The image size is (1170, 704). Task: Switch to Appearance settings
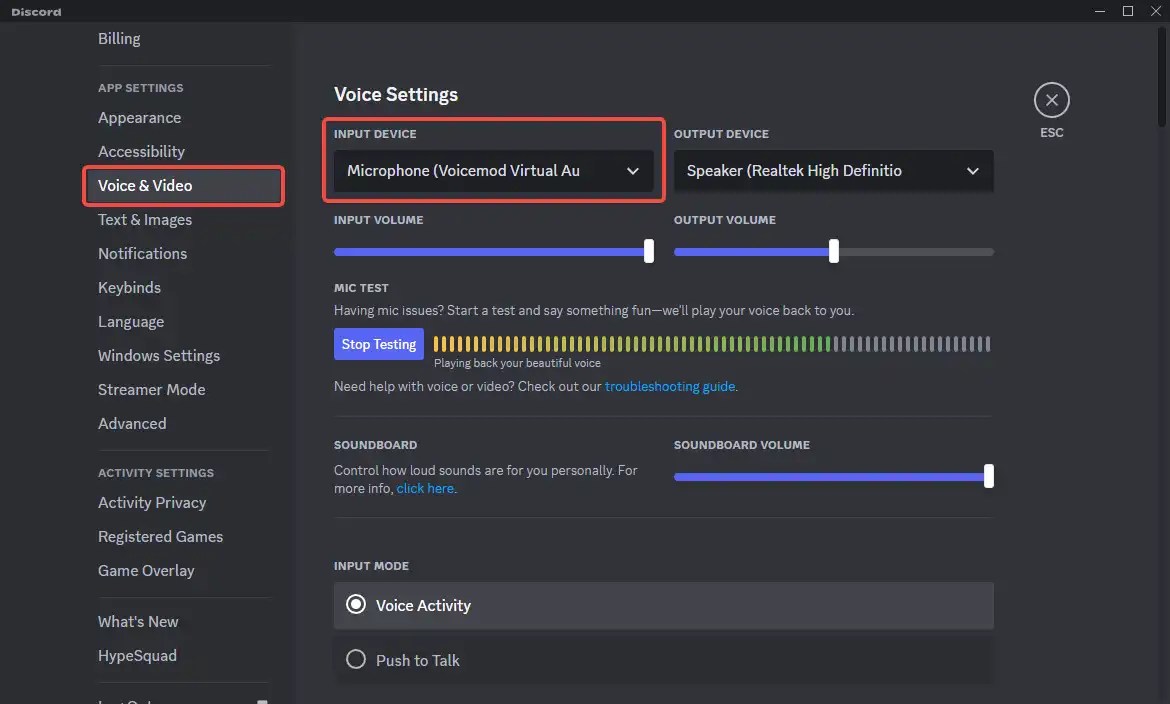point(139,117)
